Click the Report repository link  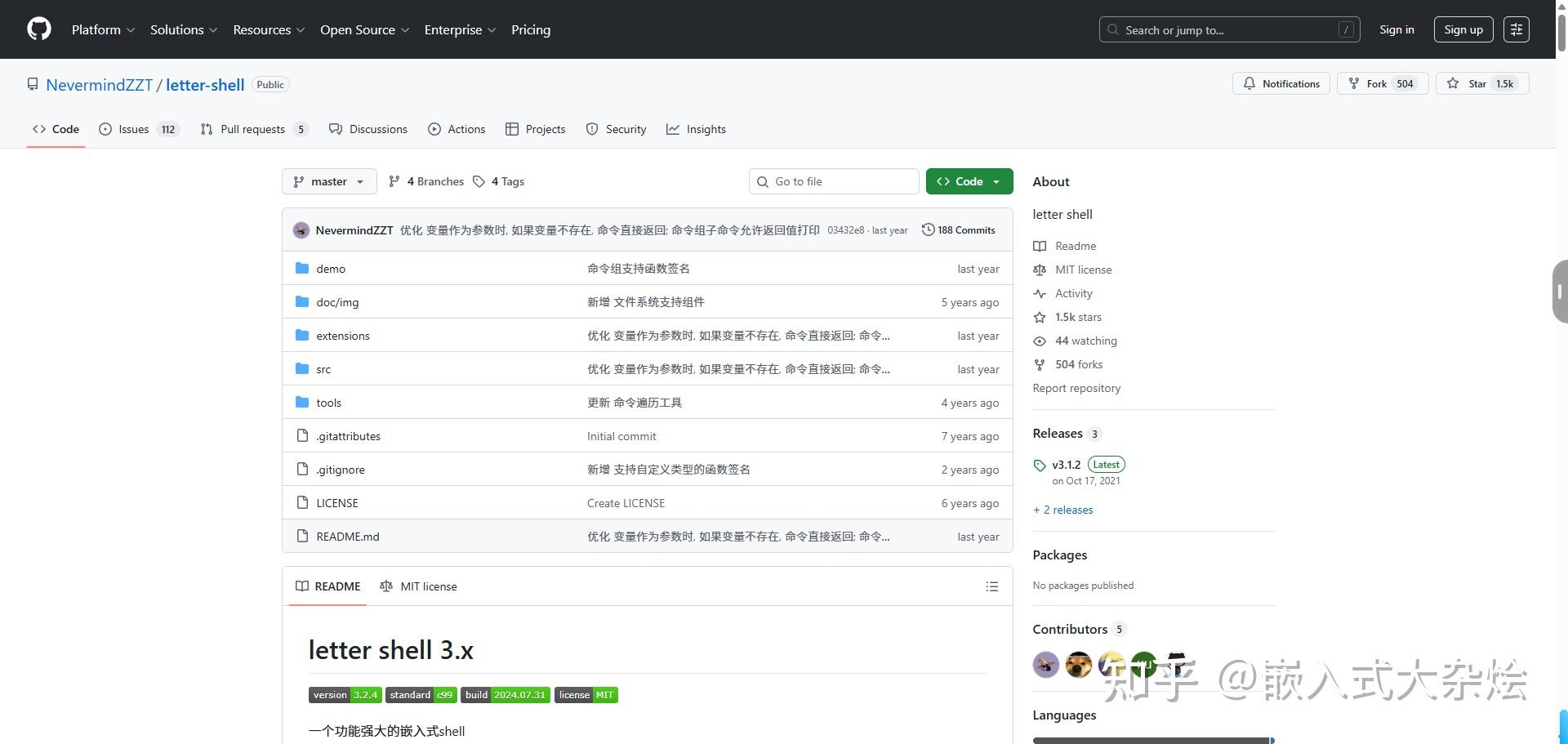(1076, 388)
